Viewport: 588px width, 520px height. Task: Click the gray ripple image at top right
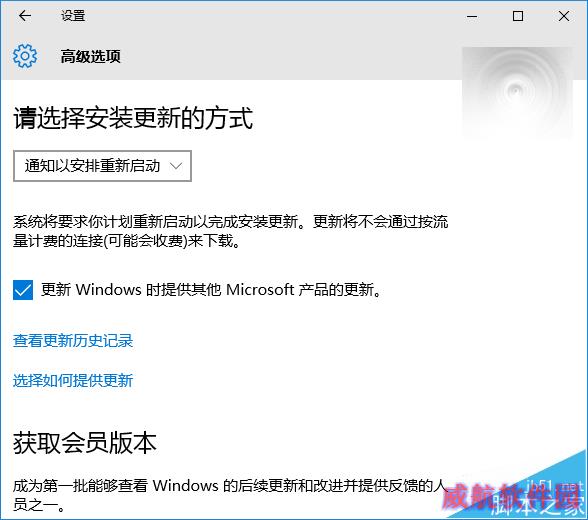point(517,92)
